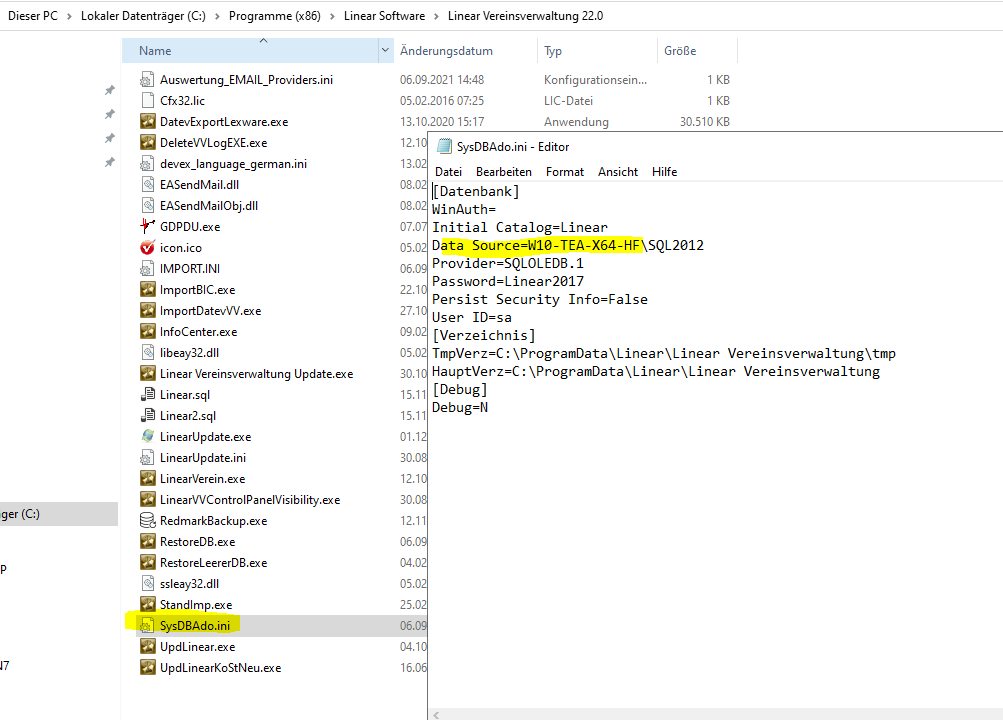The height and width of the screenshot is (720, 1003).
Task: Click the Cfx32.lic file icon
Action: 148,100
